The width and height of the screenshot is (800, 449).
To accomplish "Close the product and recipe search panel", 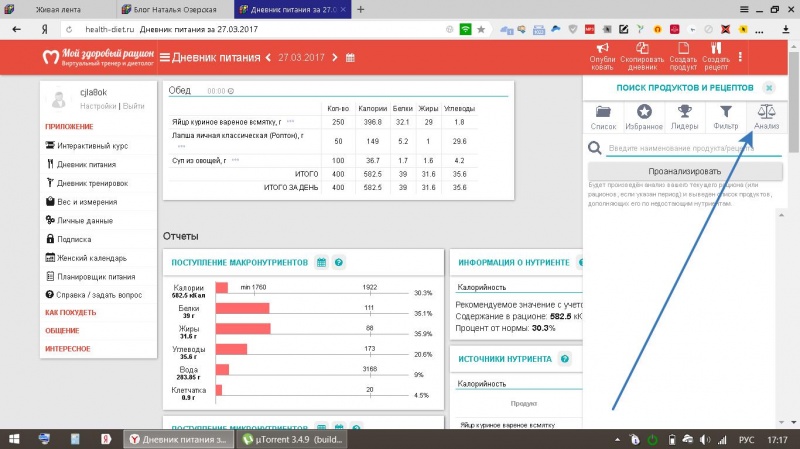I will tap(768, 88).
